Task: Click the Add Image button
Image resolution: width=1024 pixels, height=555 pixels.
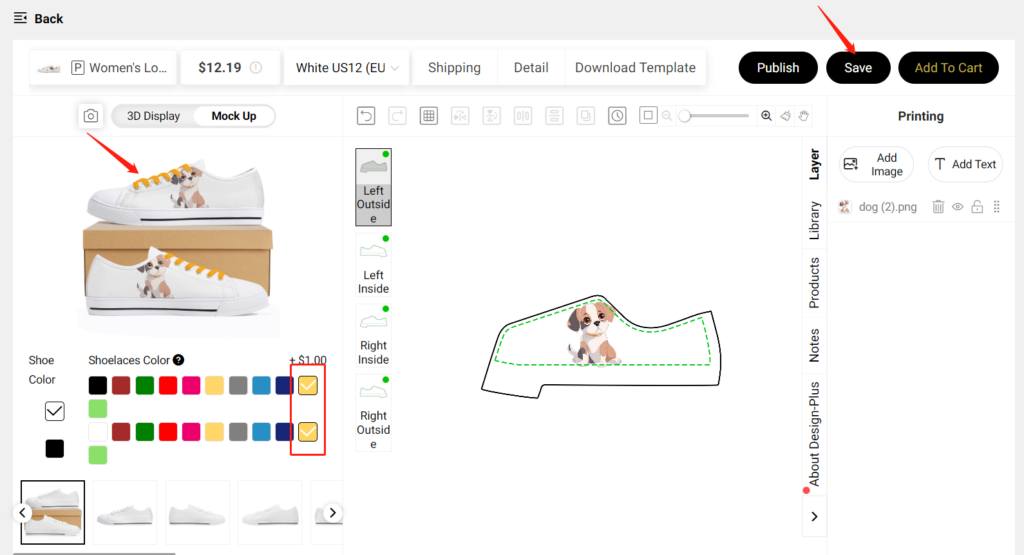Action: coord(876,165)
